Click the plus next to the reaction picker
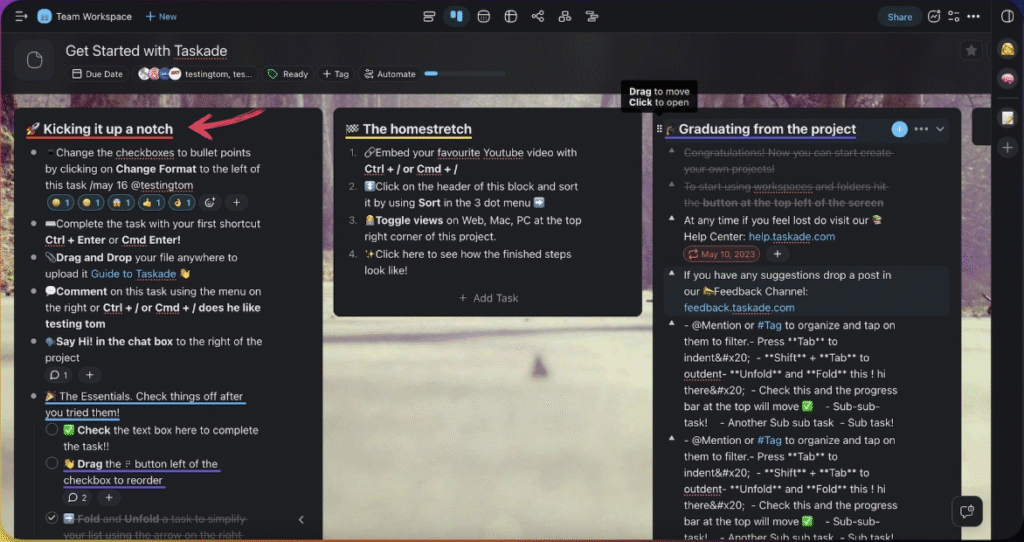Screen dimensions: 1024x542 [x=236, y=202]
